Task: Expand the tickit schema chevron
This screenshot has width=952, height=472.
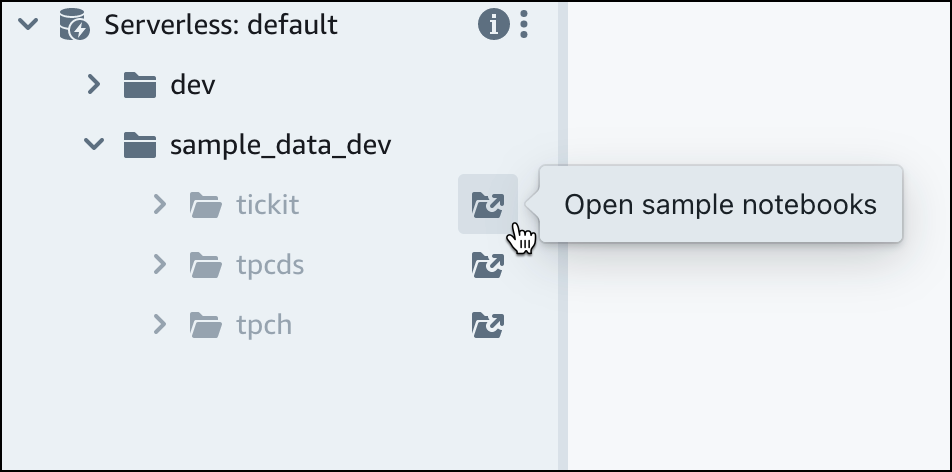Action: pos(159,205)
